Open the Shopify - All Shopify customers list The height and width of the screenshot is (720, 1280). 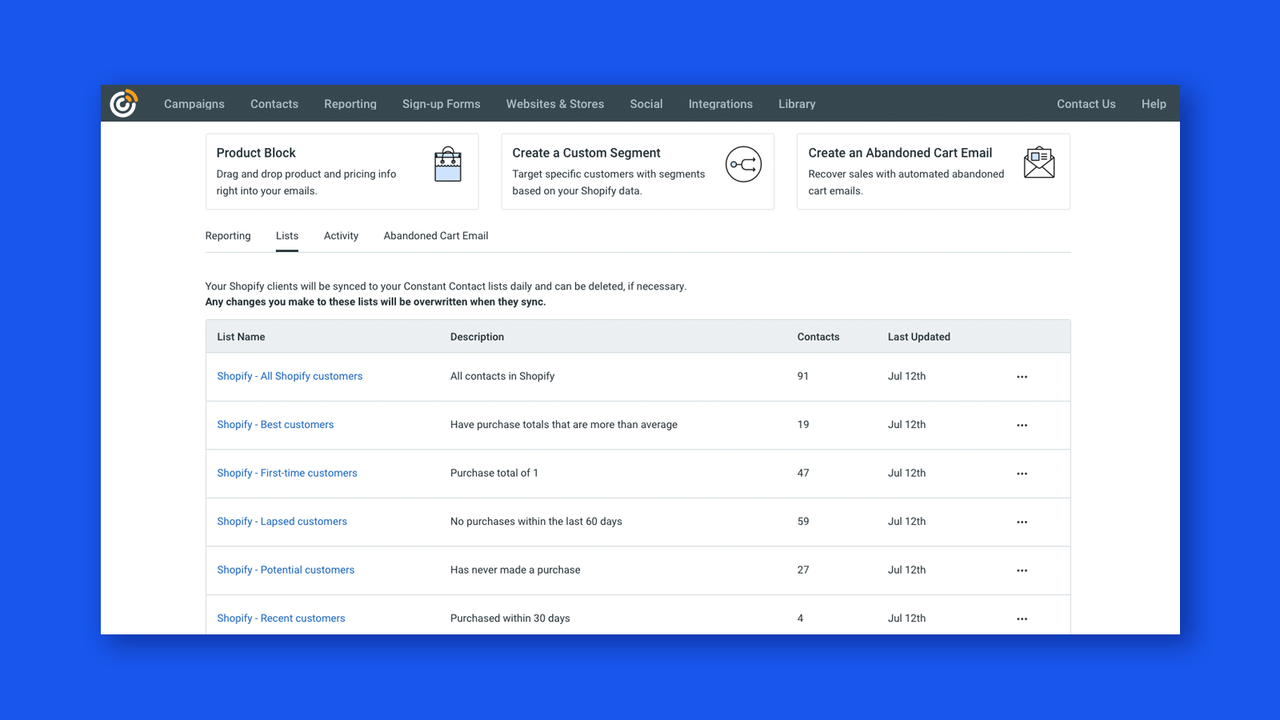[x=290, y=376]
